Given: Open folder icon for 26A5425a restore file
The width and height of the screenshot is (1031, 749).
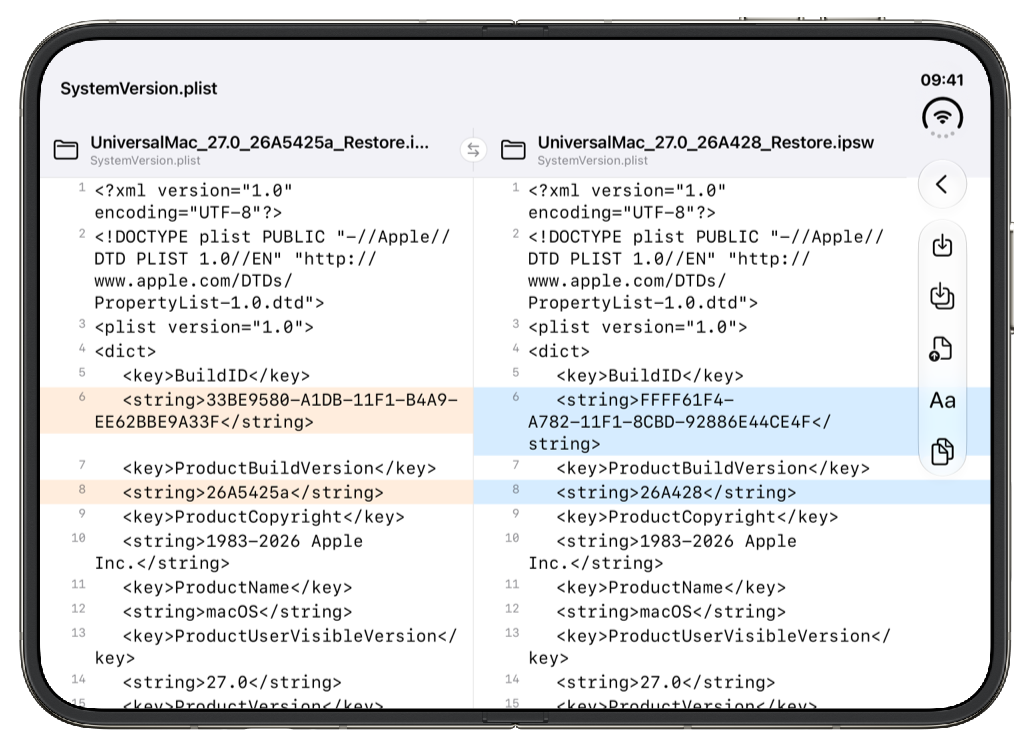Looking at the screenshot, I should [x=66, y=150].
